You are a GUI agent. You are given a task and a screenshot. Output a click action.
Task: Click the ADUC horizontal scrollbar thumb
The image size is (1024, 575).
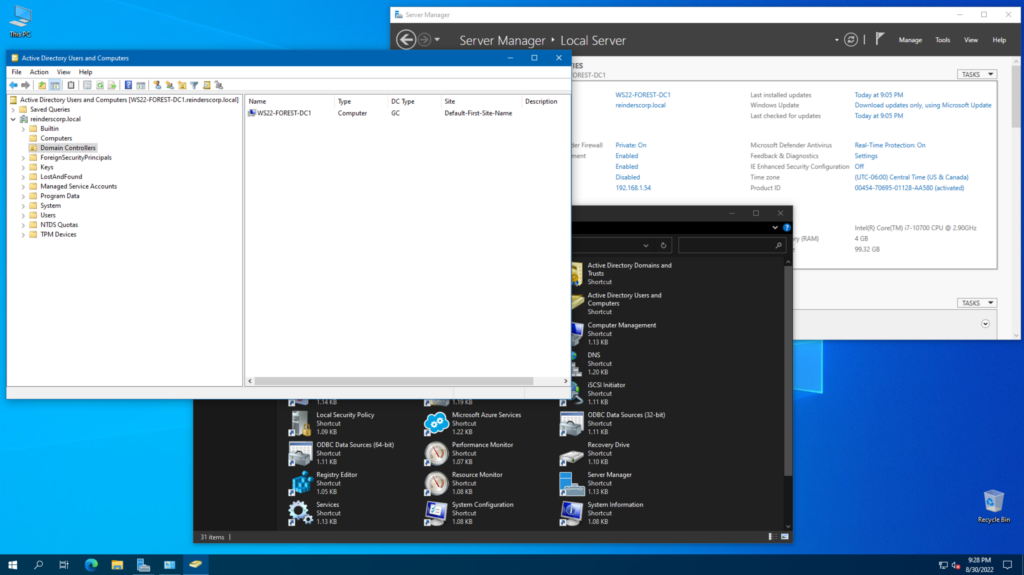point(394,381)
